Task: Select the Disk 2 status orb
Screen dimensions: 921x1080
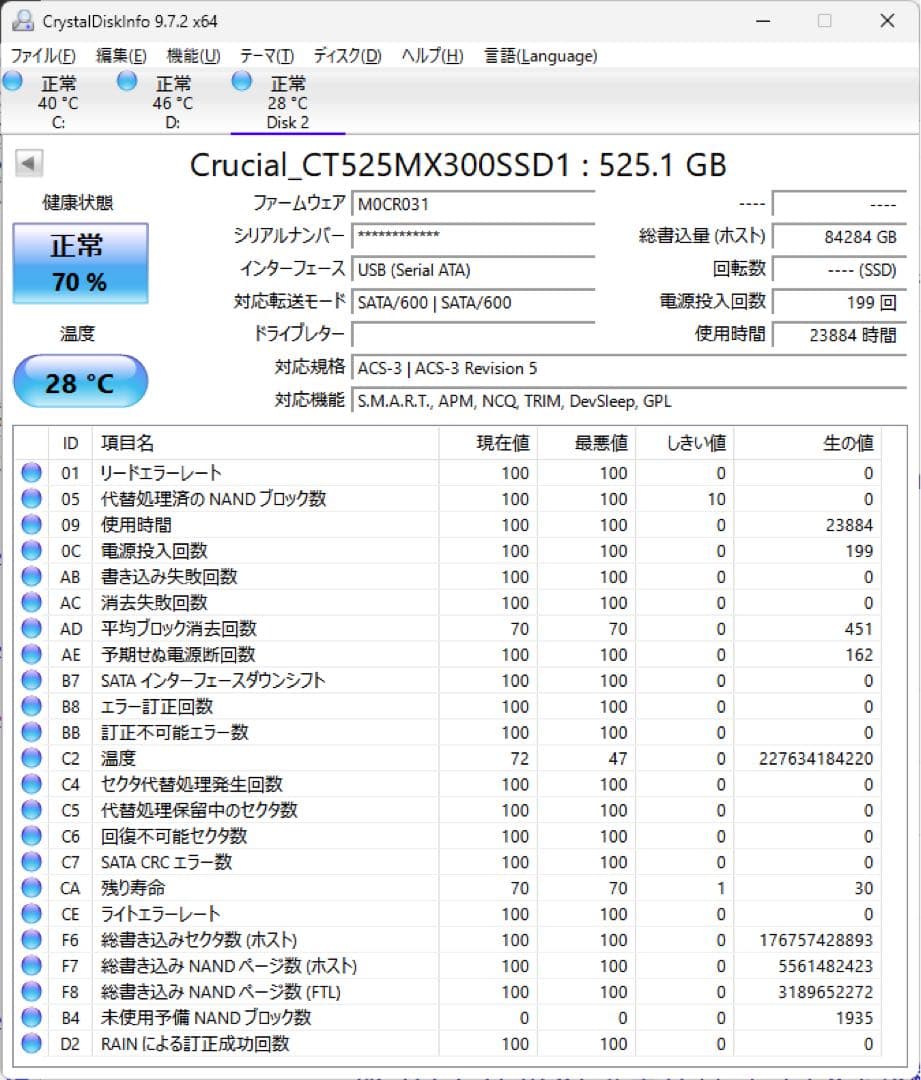Action: 242,81
